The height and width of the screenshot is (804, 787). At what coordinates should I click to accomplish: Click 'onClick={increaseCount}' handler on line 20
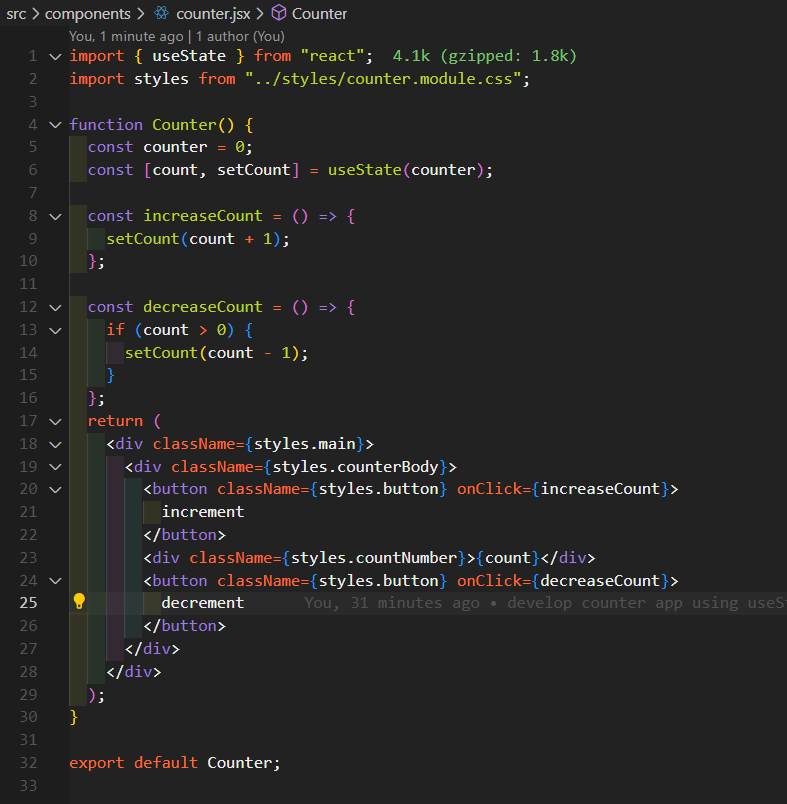(x=563, y=489)
